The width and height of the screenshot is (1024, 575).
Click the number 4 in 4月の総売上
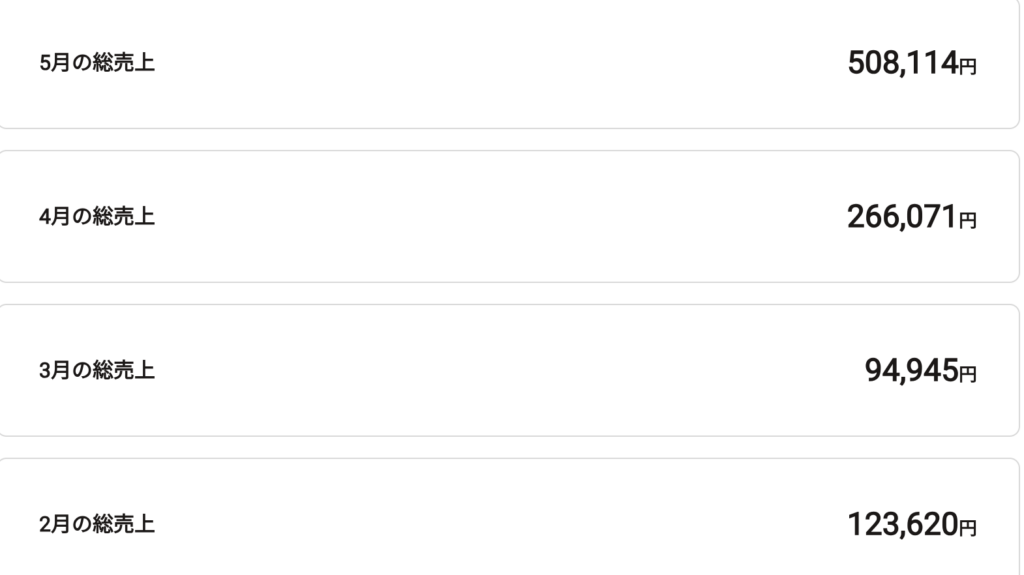coord(44,217)
